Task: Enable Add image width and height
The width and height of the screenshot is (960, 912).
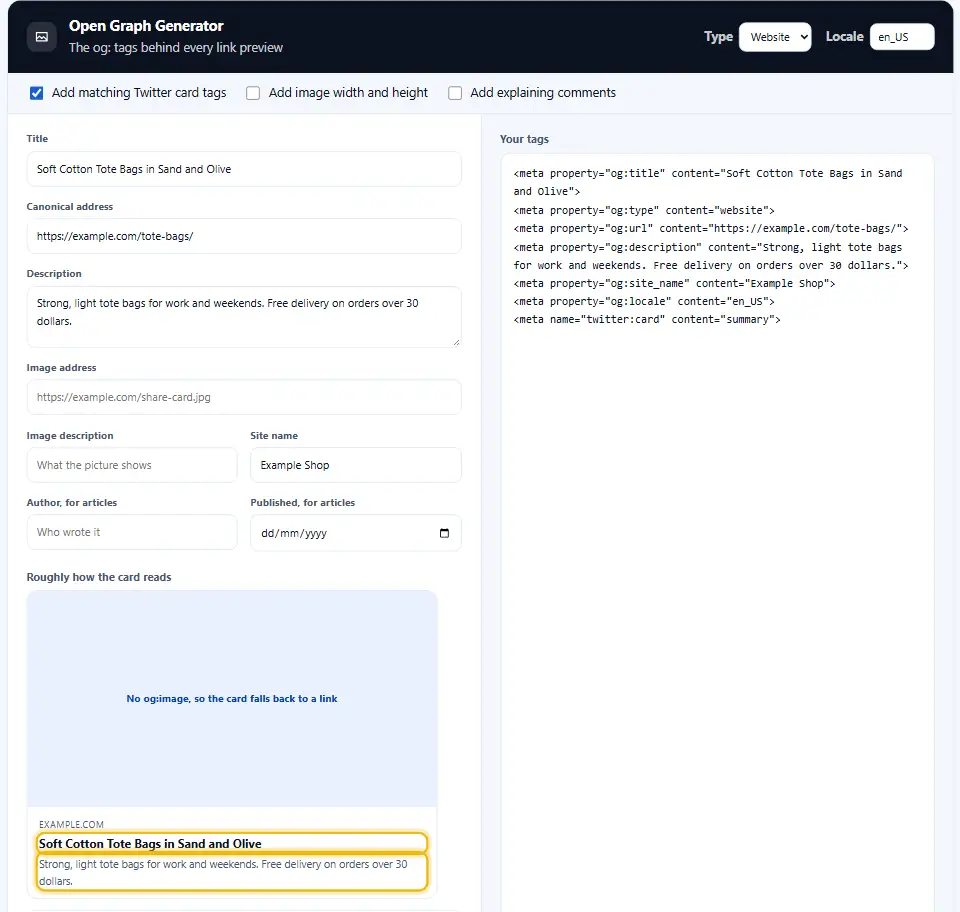Action: 253,93
